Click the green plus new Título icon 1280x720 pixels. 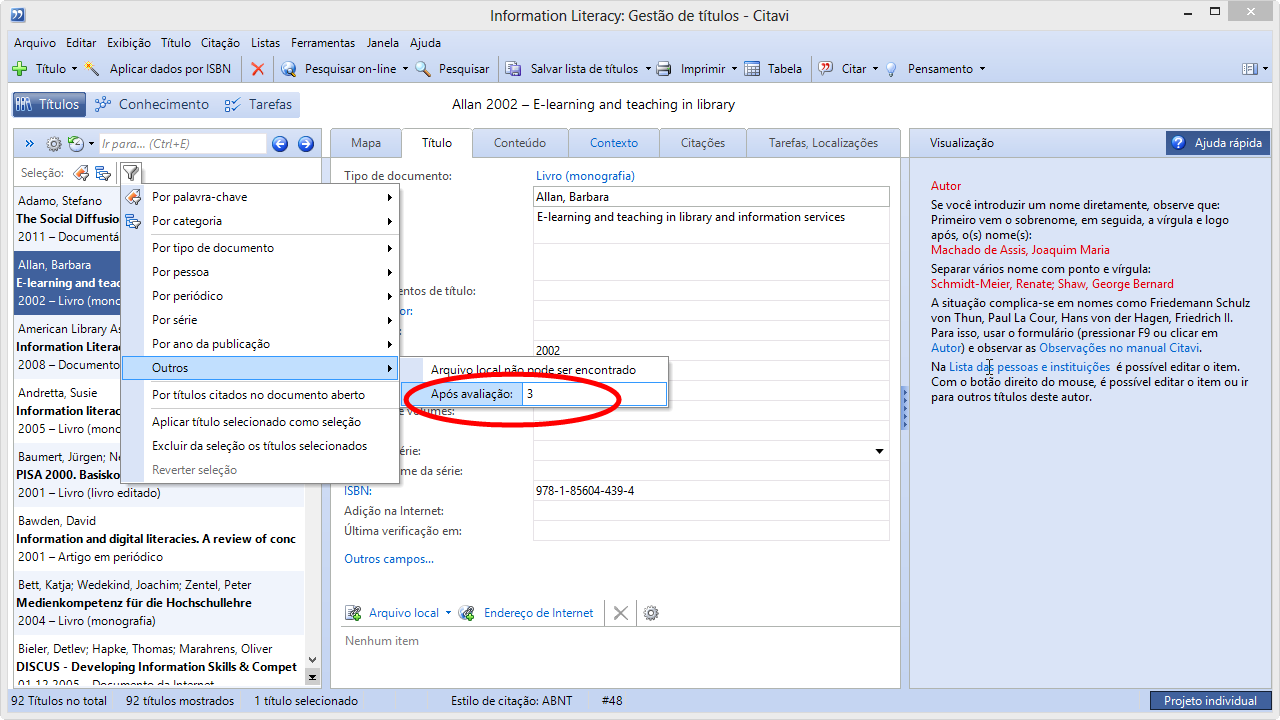coord(19,69)
